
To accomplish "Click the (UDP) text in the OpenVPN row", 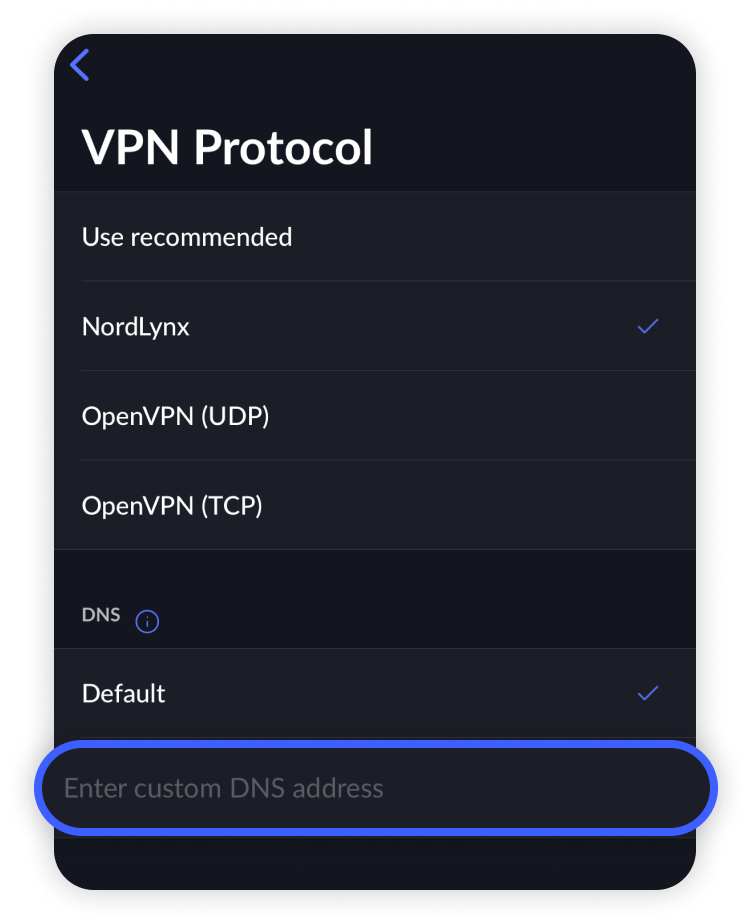I will [x=235, y=416].
